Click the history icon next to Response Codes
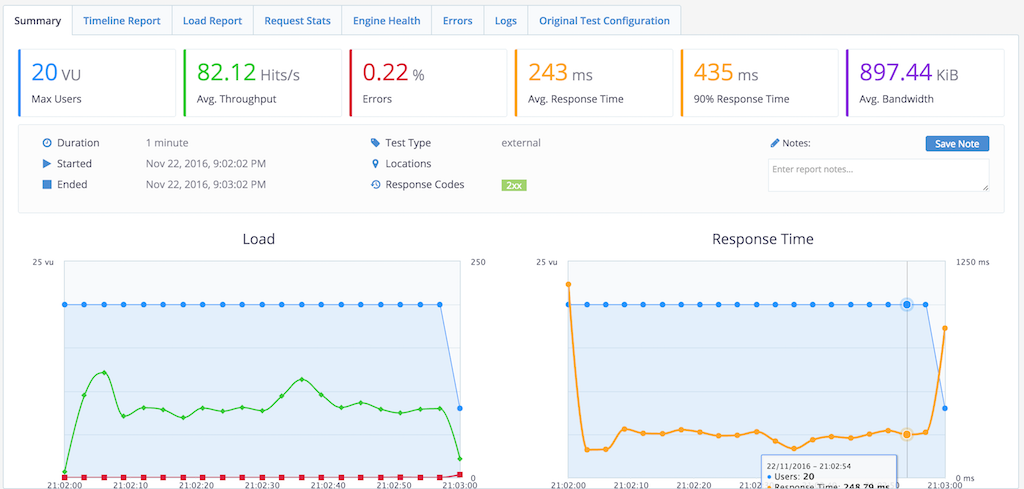1024x489 pixels. click(x=375, y=185)
